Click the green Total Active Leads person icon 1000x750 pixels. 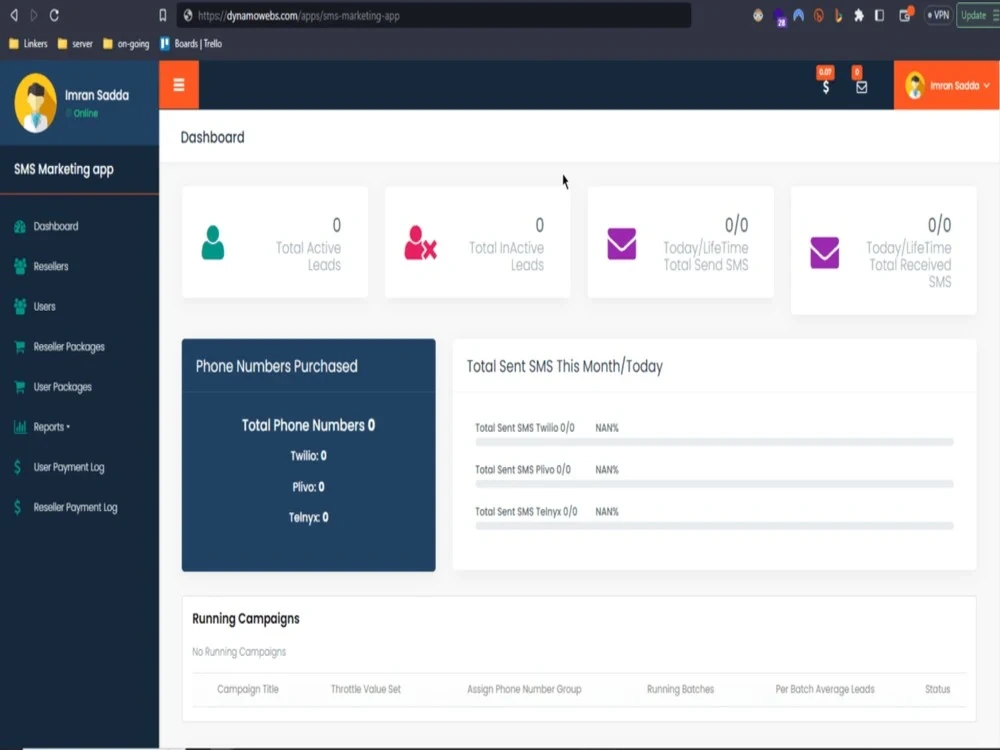point(213,243)
